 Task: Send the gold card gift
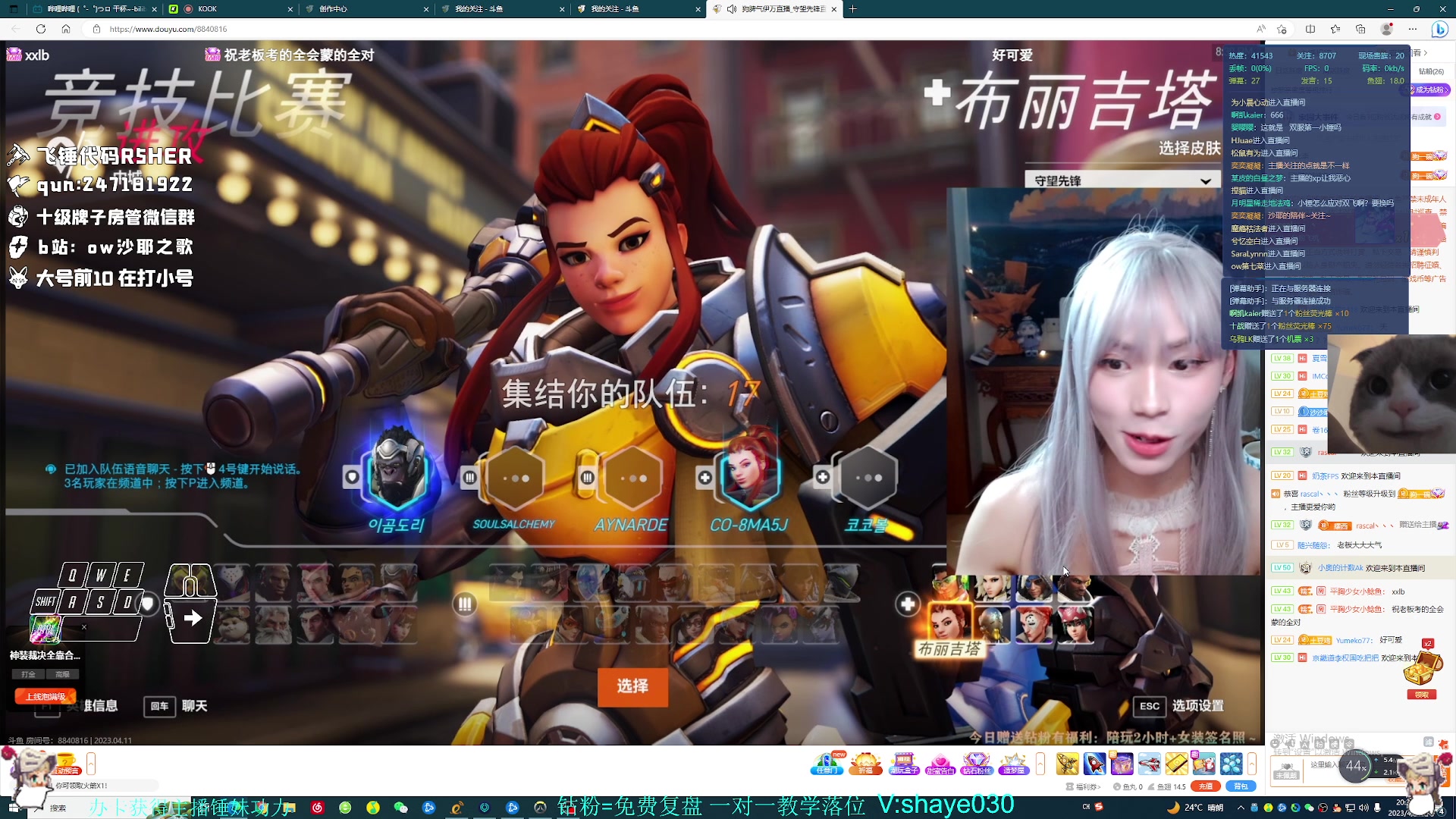coord(1176,764)
